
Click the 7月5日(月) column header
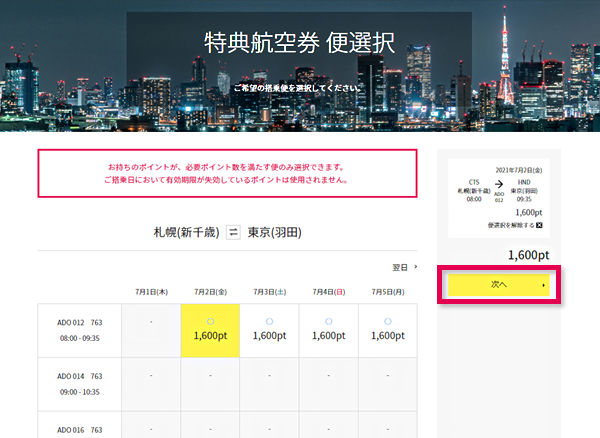click(x=388, y=292)
